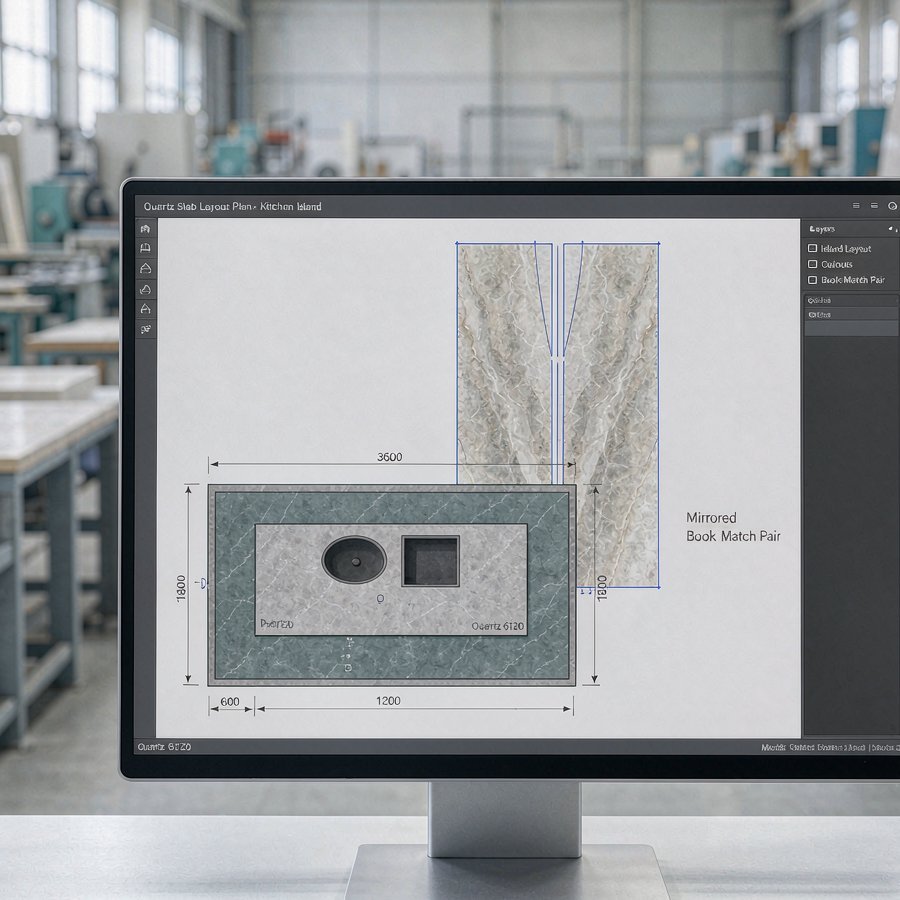
Task: Toggle the Cutouts layer checkbox
Action: 812,264
